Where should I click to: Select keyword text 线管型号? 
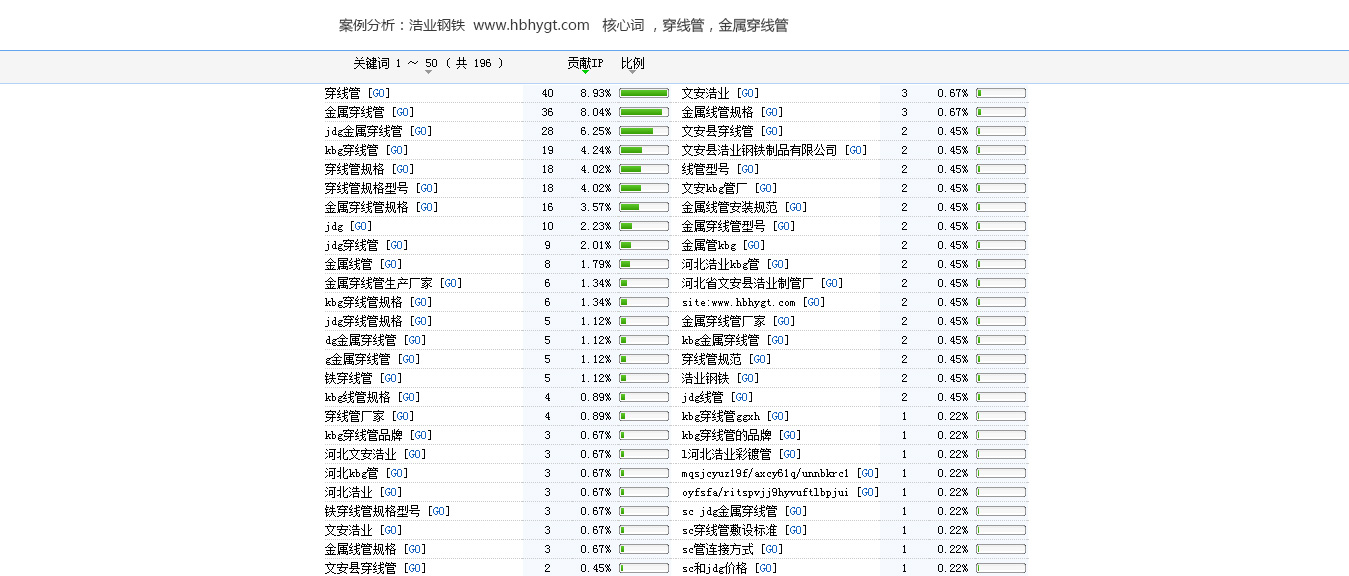pos(706,169)
